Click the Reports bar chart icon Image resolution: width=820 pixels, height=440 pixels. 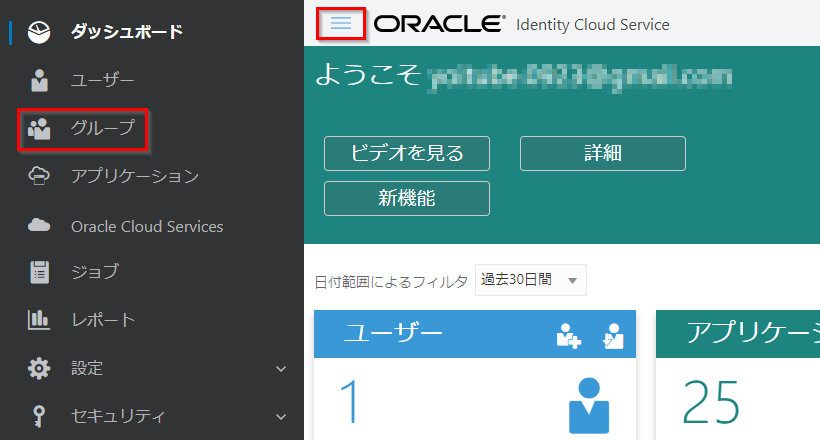pyautogui.click(x=39, y=320)
